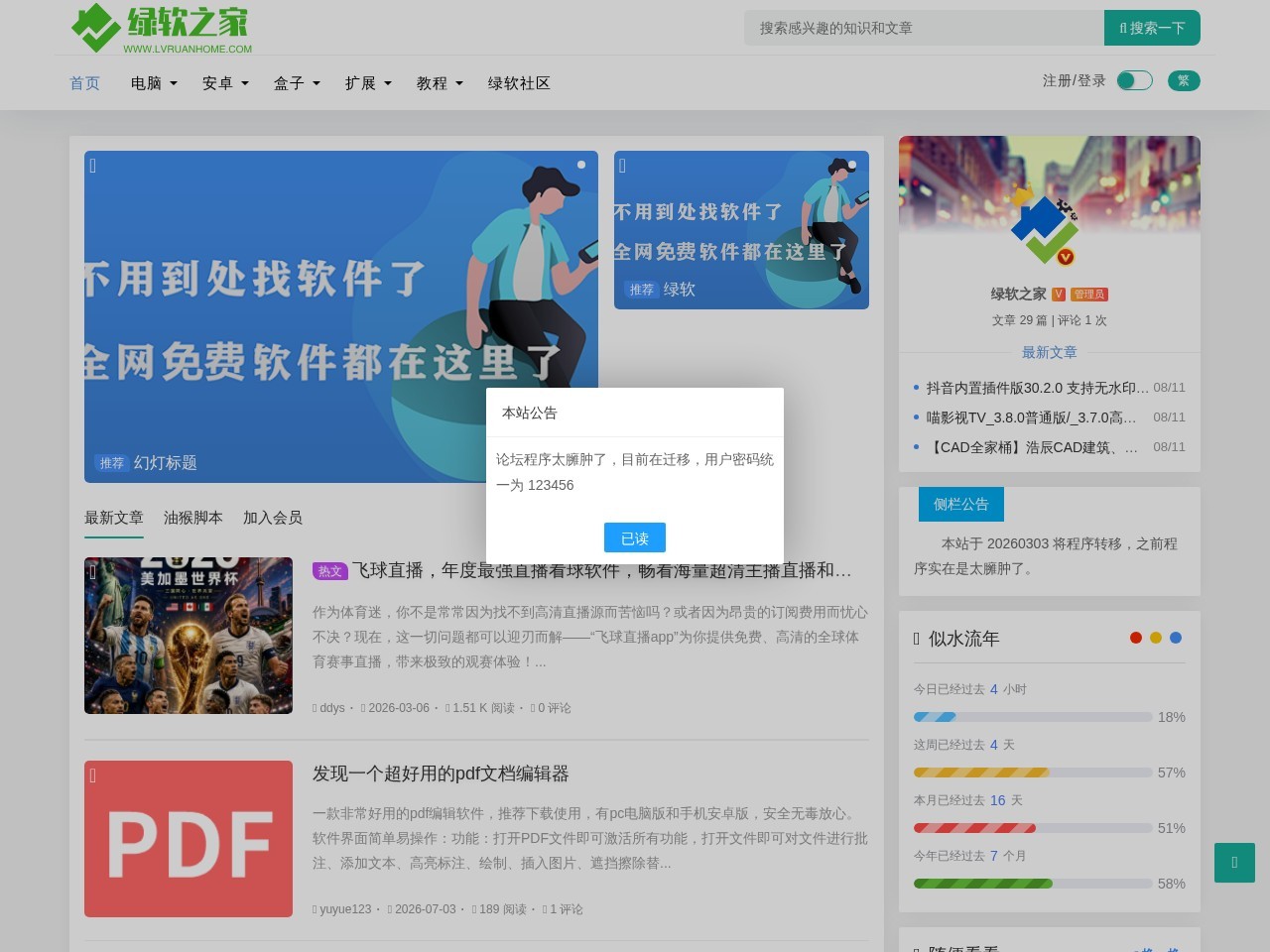Open 发现一个超好用的pdf文档编辑器 article

pyautogui.click(x=441, y=773)
